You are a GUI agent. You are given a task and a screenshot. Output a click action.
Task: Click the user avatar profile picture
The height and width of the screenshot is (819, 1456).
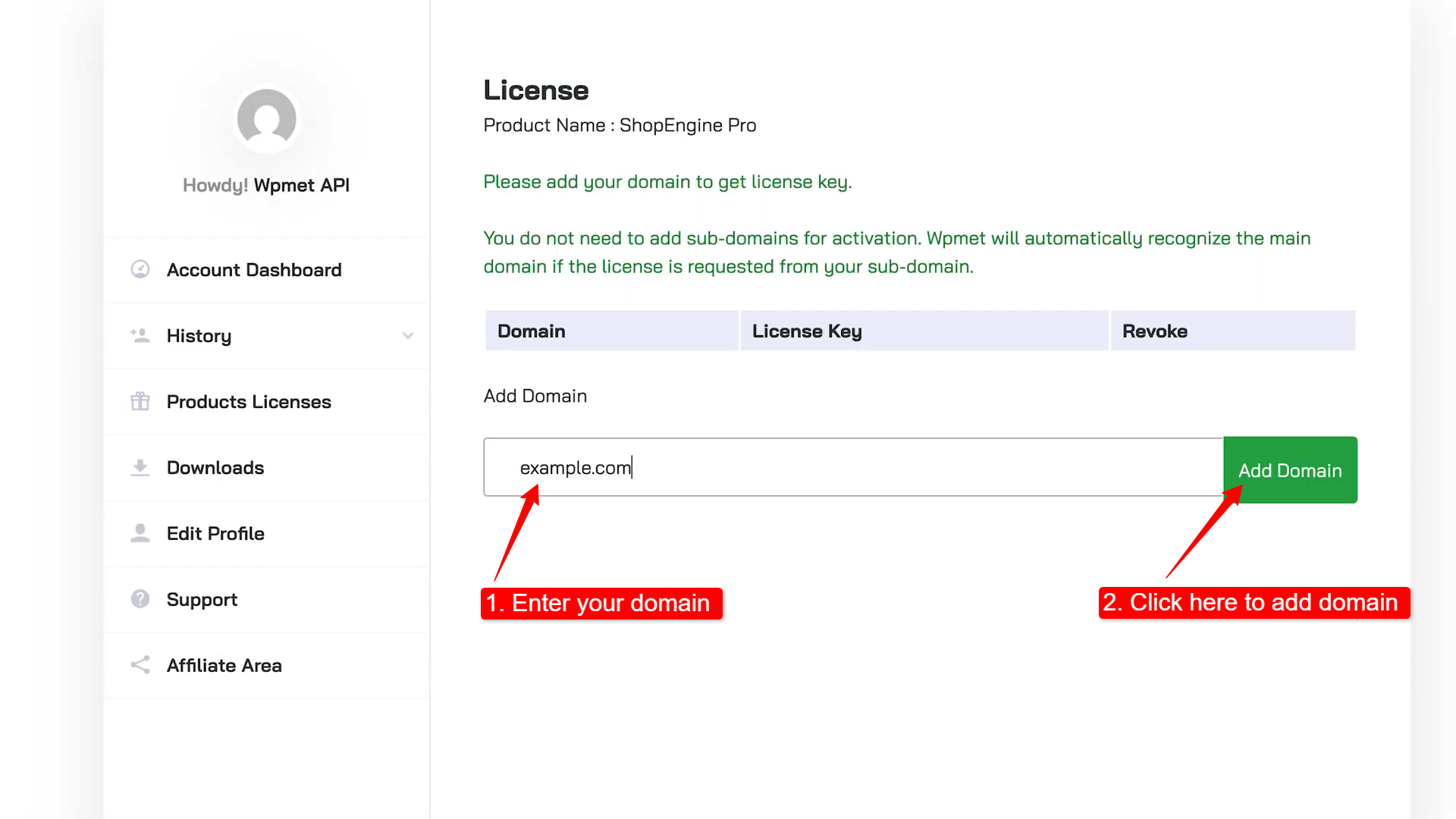point(266,119)
